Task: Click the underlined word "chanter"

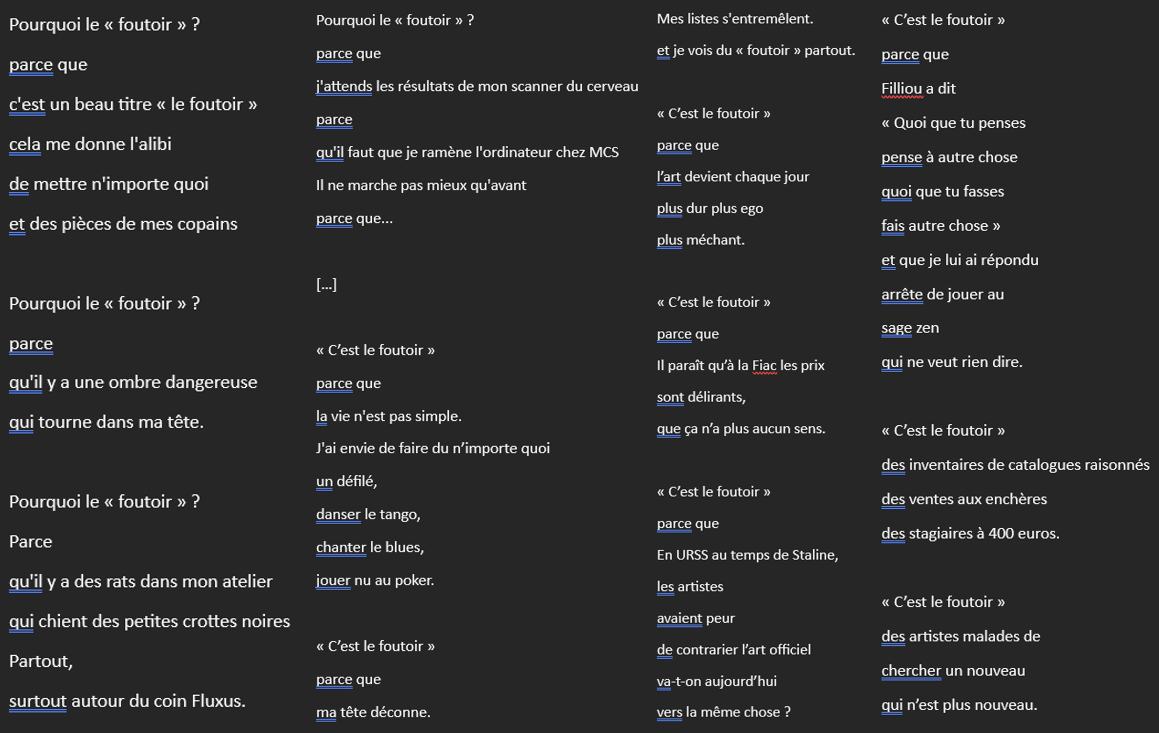Action: [341, 548]
